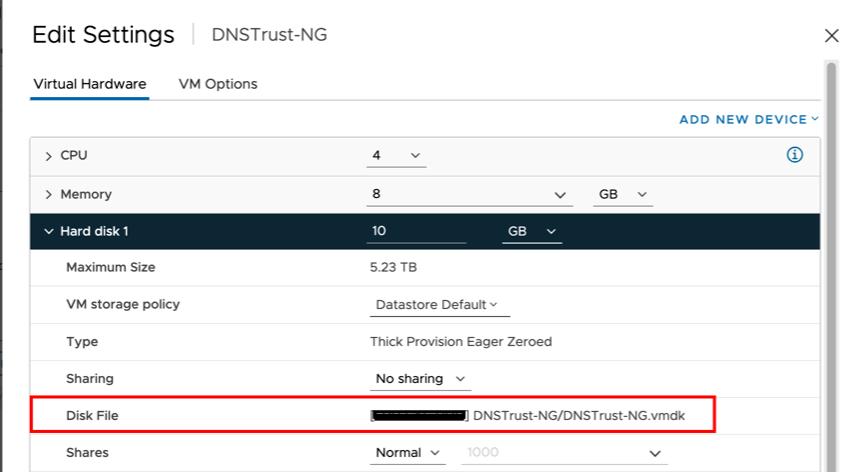Open the Sharing dropdown
Screen dimensions: 863x472
pos(420,379)
